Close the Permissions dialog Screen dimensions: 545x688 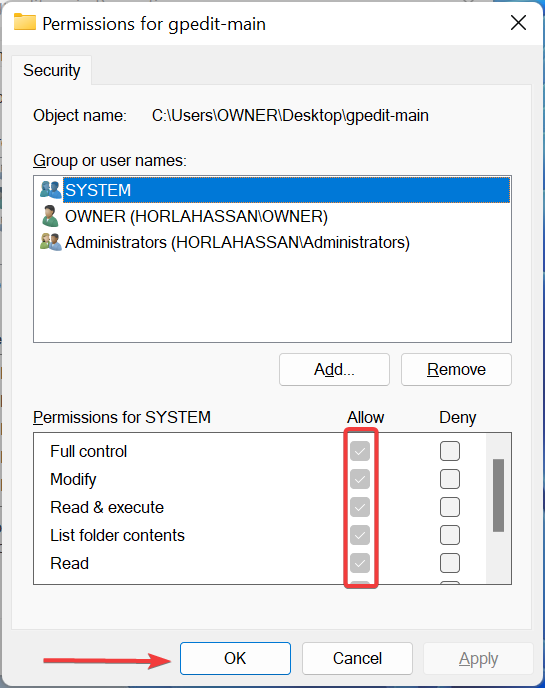(518, 22)
